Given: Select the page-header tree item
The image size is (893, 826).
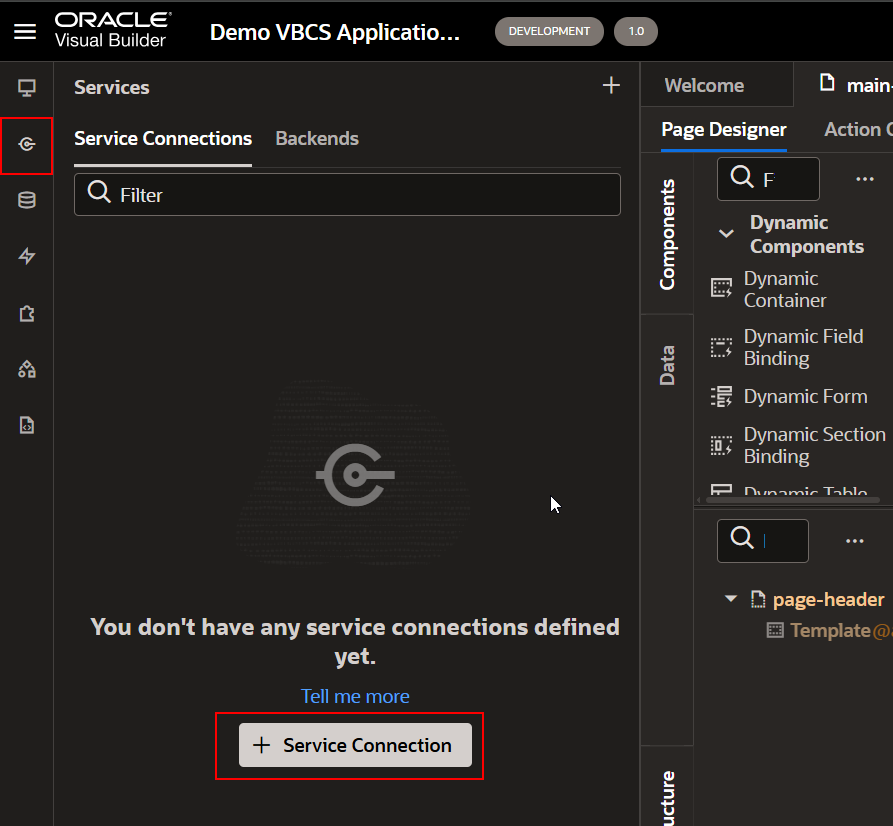Looking at the screenshot, I should click(828, 599).
